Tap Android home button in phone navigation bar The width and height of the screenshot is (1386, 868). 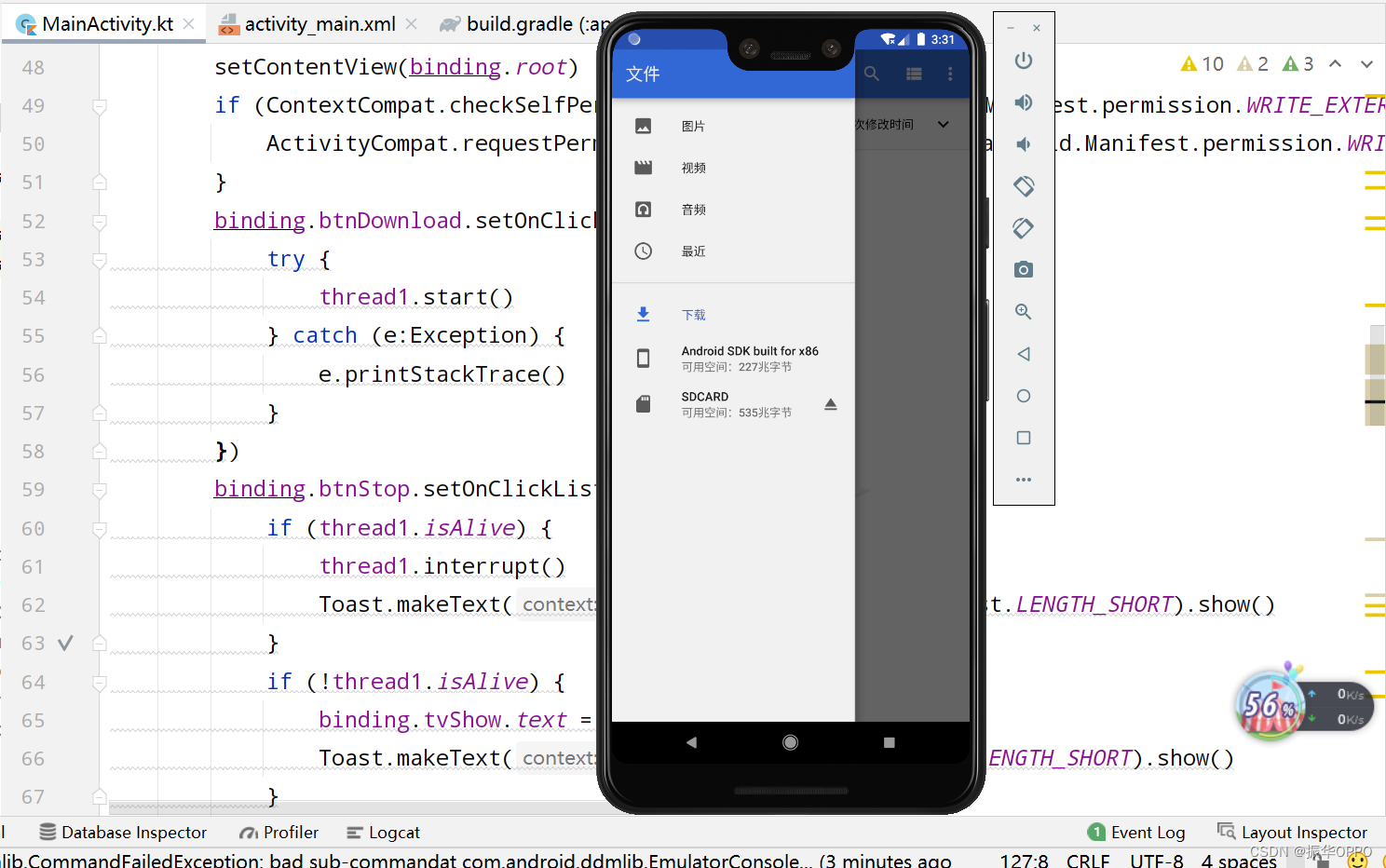pyautogui.click(x=790, y=742)
